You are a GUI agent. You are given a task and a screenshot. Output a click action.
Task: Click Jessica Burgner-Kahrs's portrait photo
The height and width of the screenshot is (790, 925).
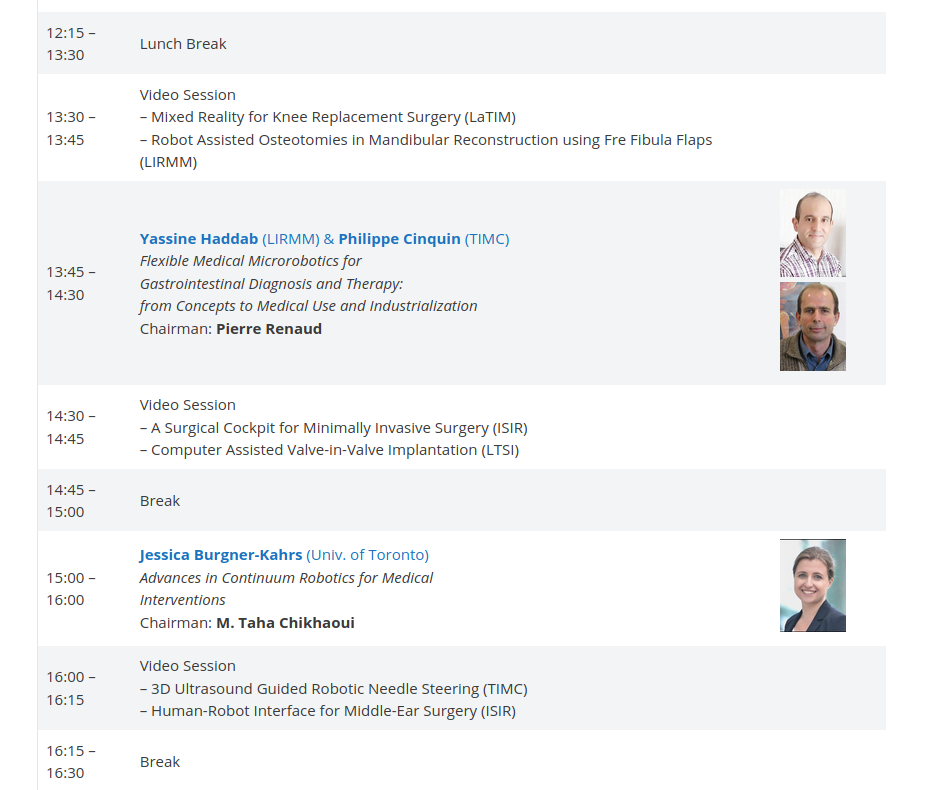[x=812, y=585]
